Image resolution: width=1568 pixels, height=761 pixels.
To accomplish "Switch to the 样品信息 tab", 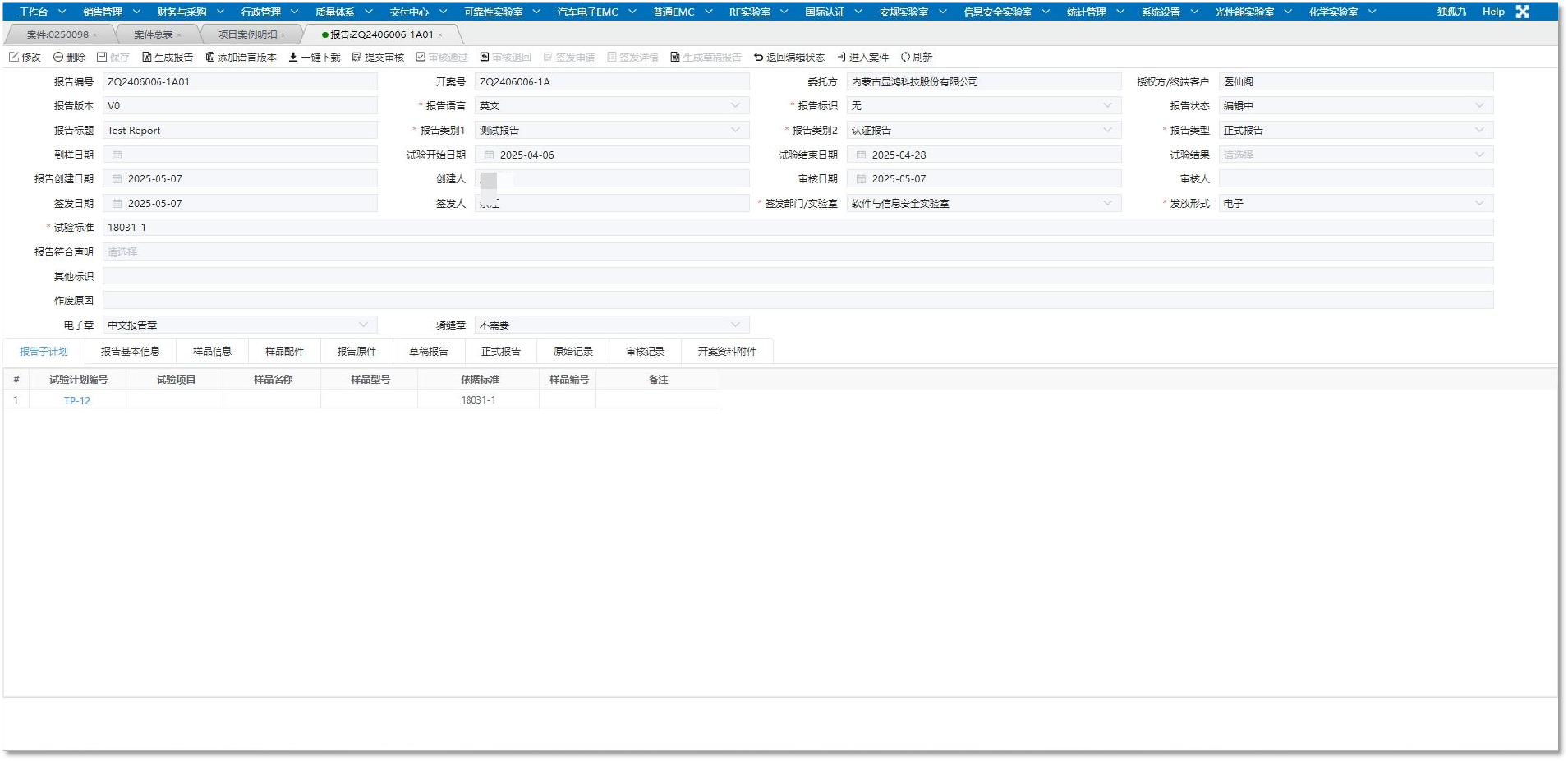I will 212,351.
